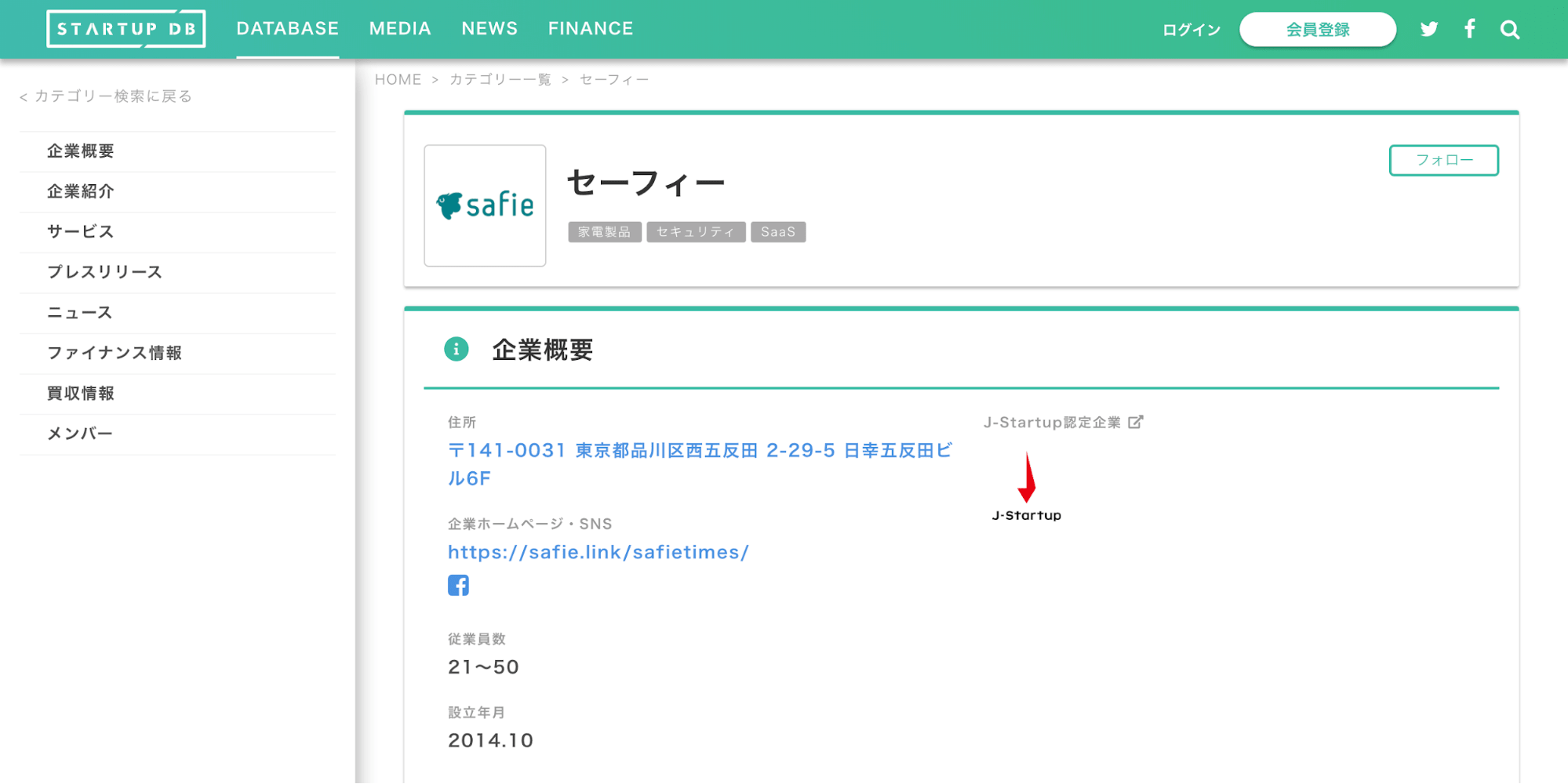Click the ログイン link
1568x784 pixels.
[1191, 30]
